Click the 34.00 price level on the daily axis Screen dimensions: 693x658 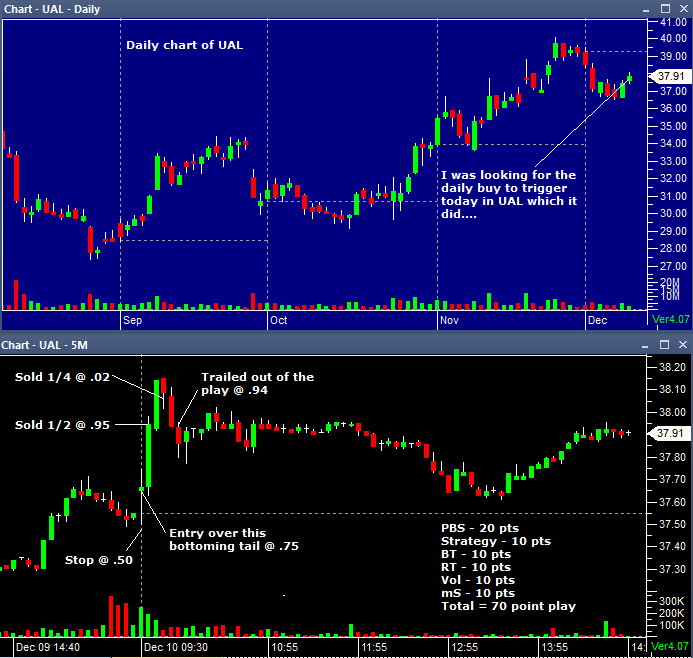[673, 143]
